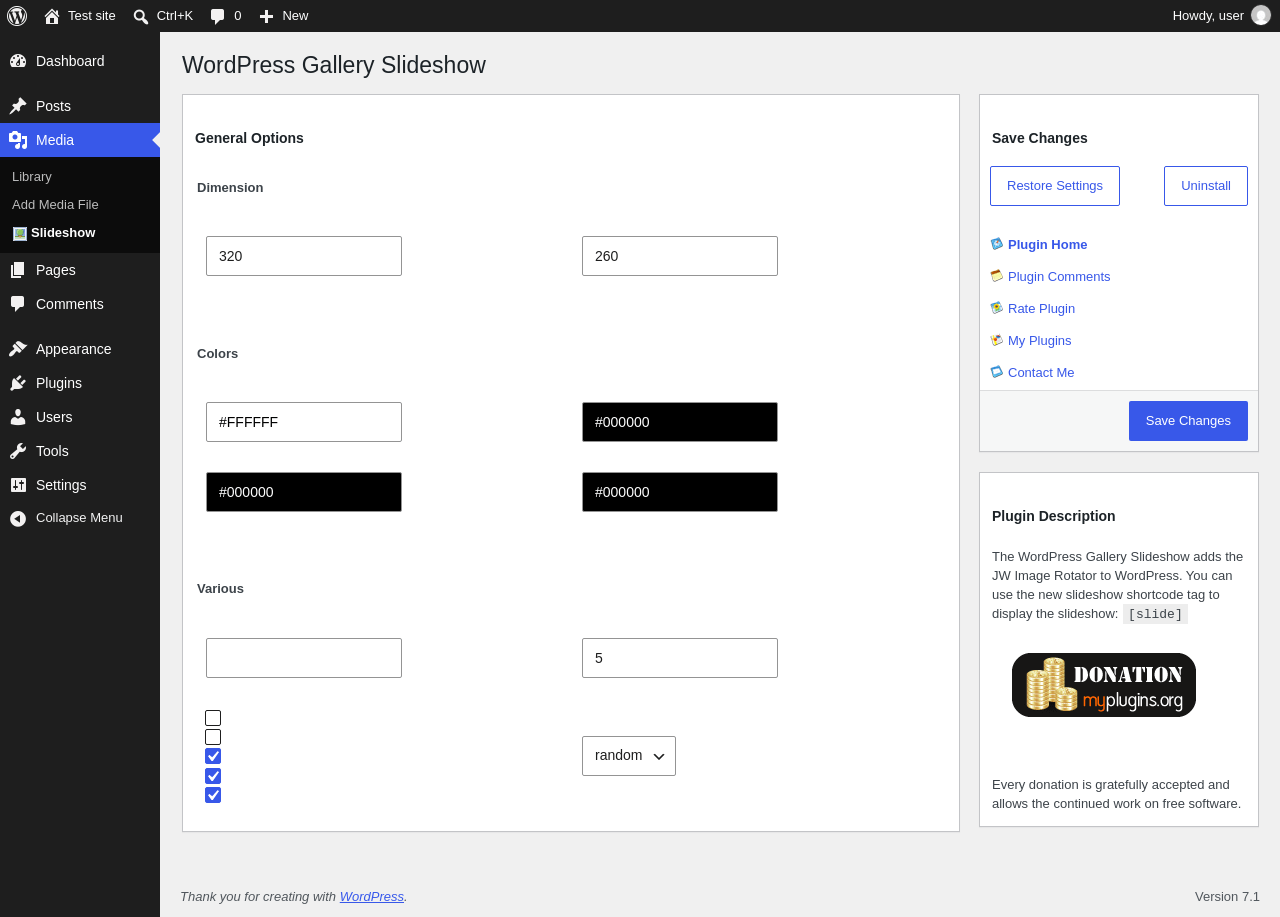Click the Uninstall button
This screenshot has width=1280, height=917.
(x=1206, y=186)
